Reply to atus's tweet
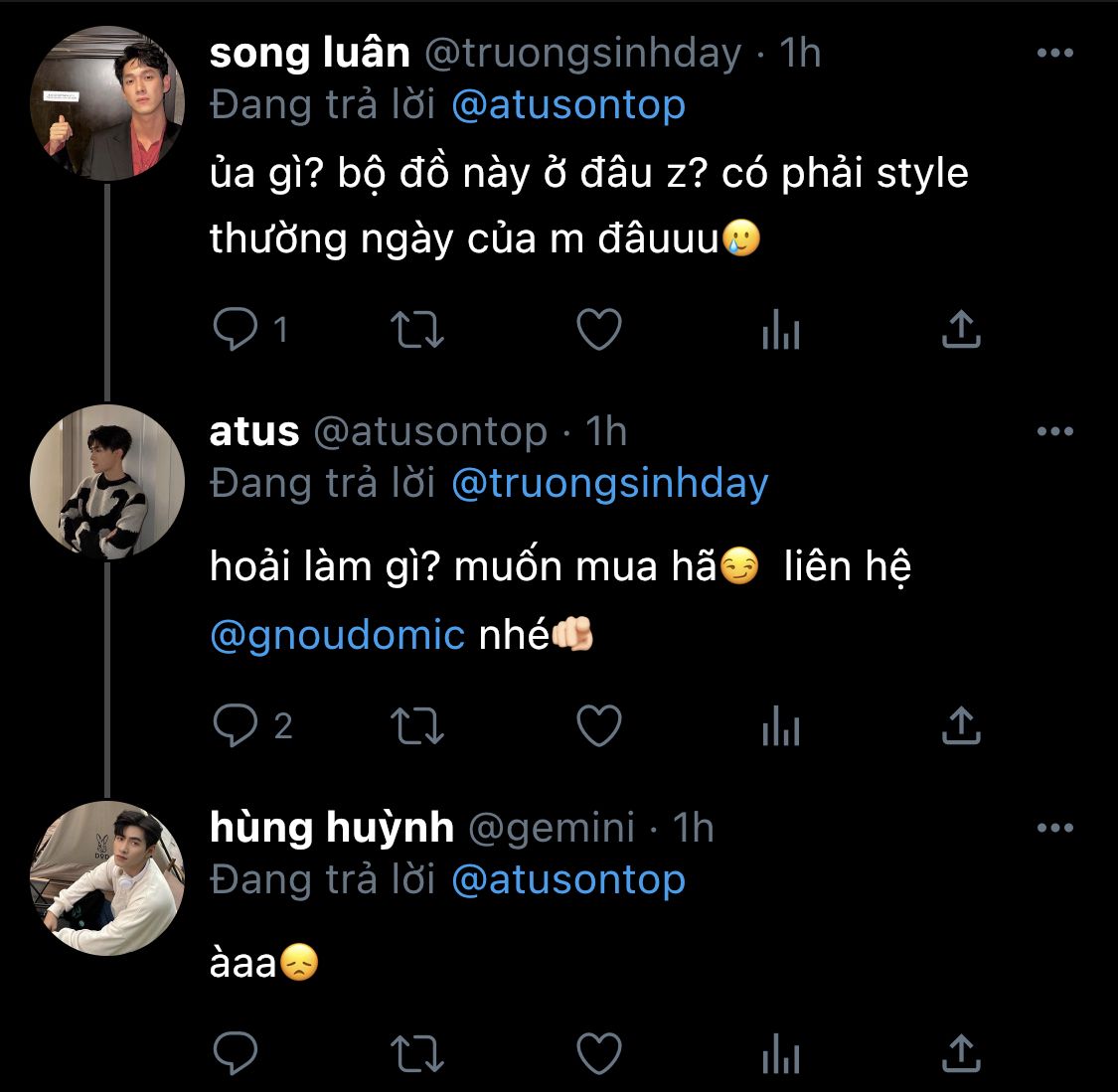The height and width of the screenshot is (1092, 1118). point(236,726)
